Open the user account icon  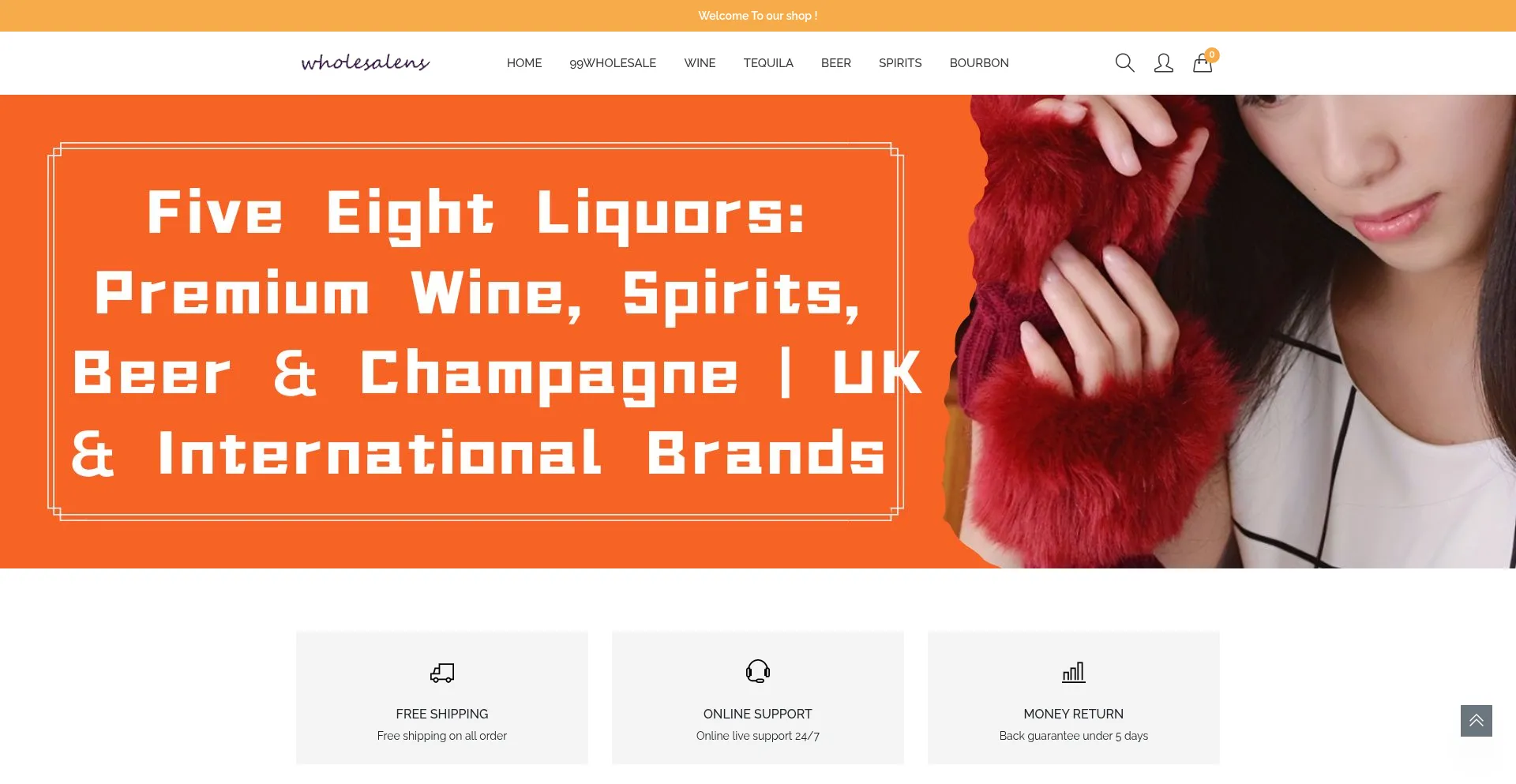click(1163, 63)
